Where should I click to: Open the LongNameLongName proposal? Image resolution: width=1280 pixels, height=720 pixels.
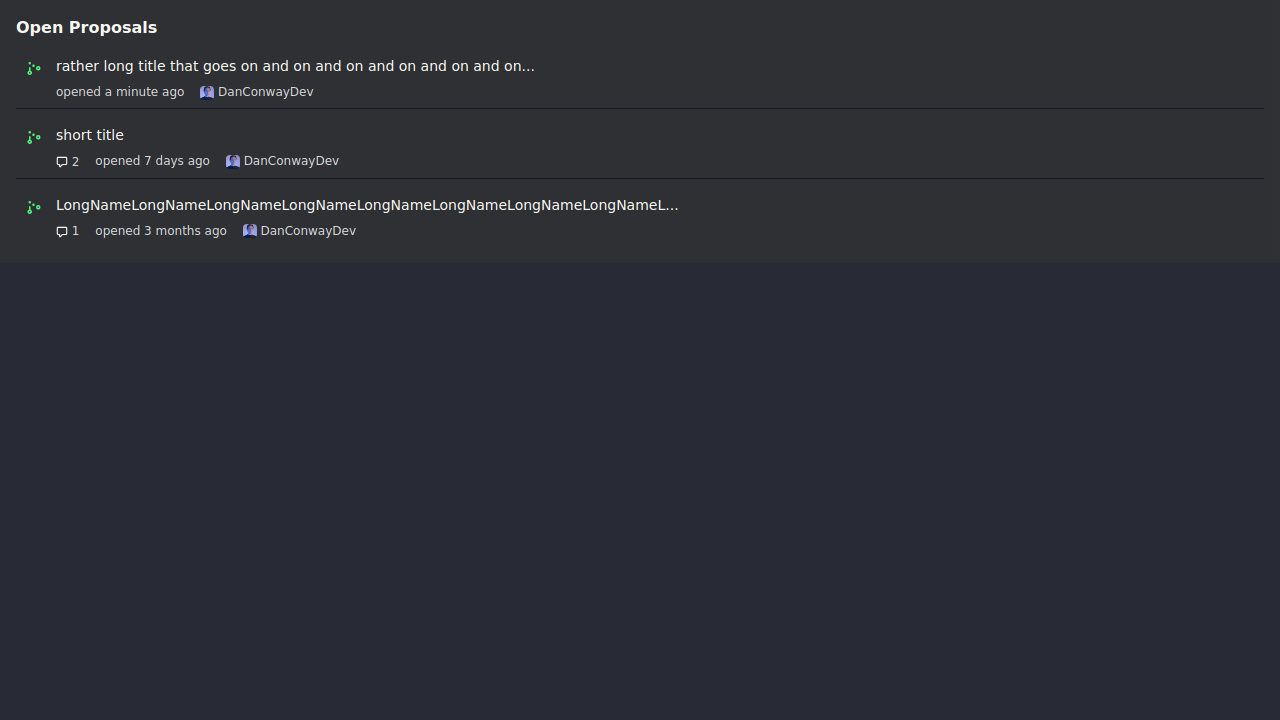[x=367, y=205]
